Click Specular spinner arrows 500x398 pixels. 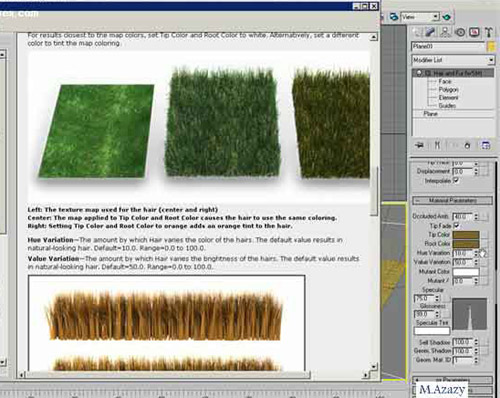438,298
